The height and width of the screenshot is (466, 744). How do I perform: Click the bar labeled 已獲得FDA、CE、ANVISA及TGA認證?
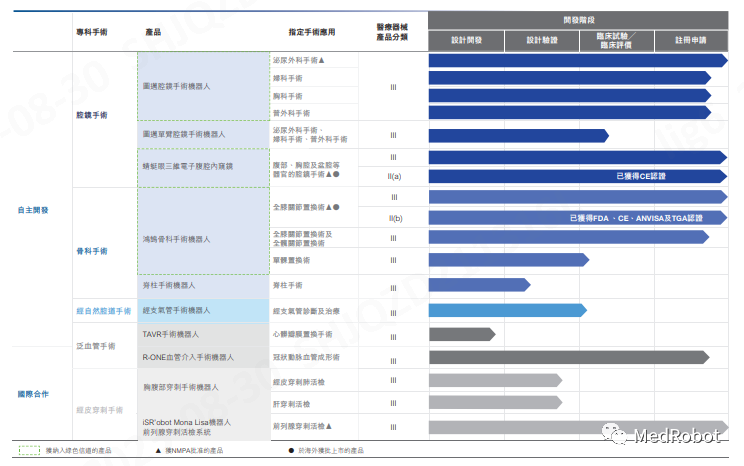pyautogui.click(x=578, y=217)
